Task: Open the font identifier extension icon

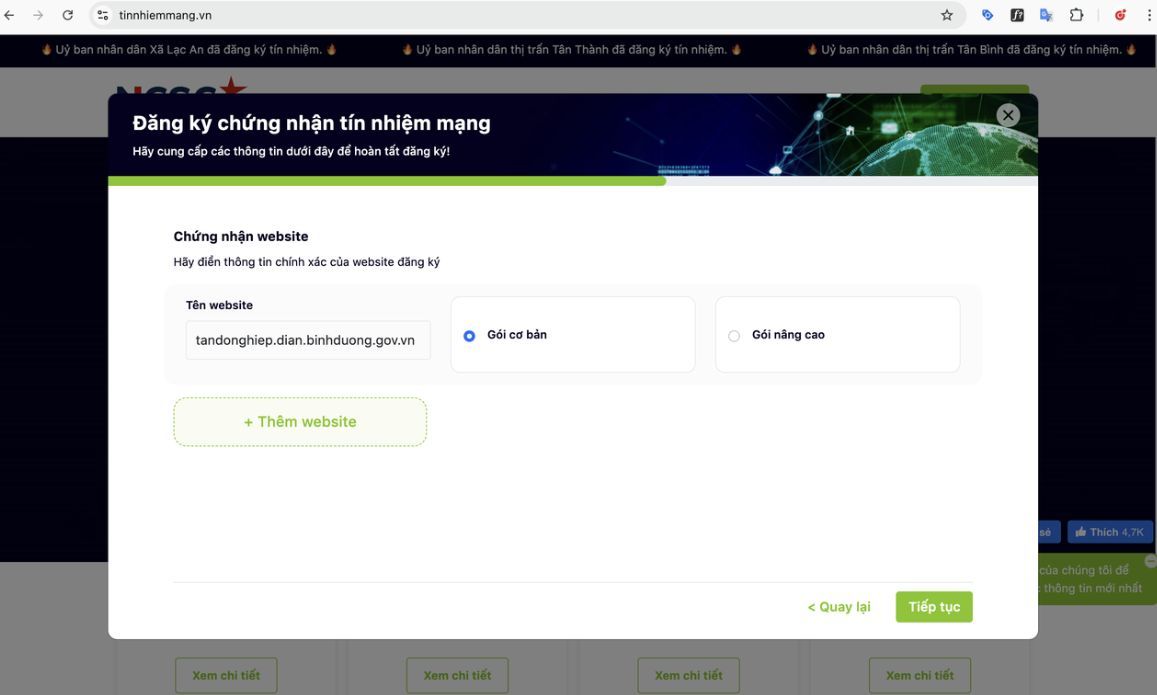Action: (1017, 15)
